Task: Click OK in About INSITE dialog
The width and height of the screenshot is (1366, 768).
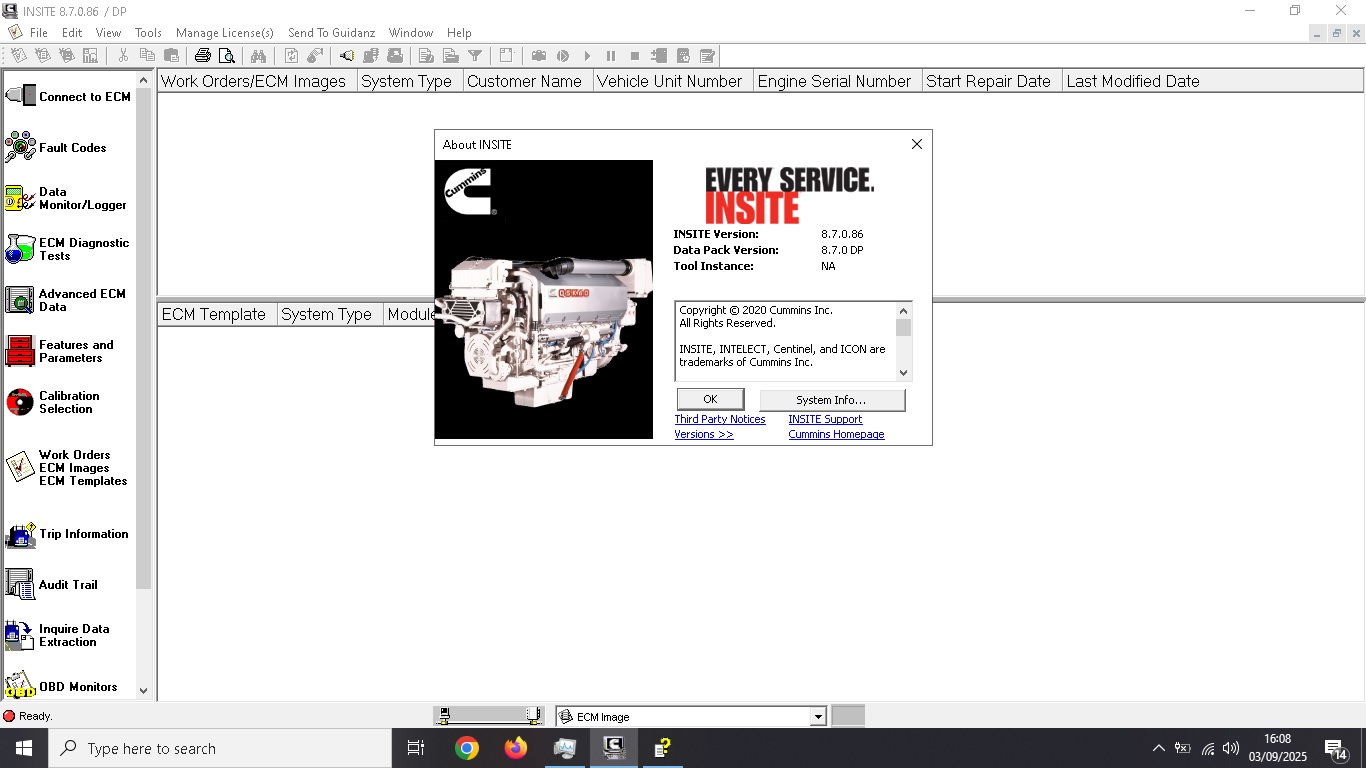Action: pyautogui.click(x=710, y=400)
